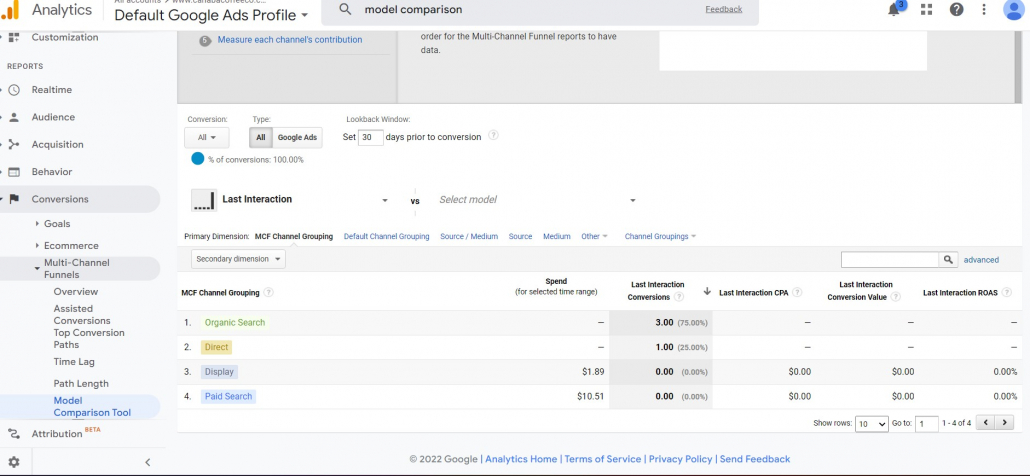This screenshot has width=1030, height=476.
Task: Click the Acquisition arrows icon
Action: tap(14, 144)
